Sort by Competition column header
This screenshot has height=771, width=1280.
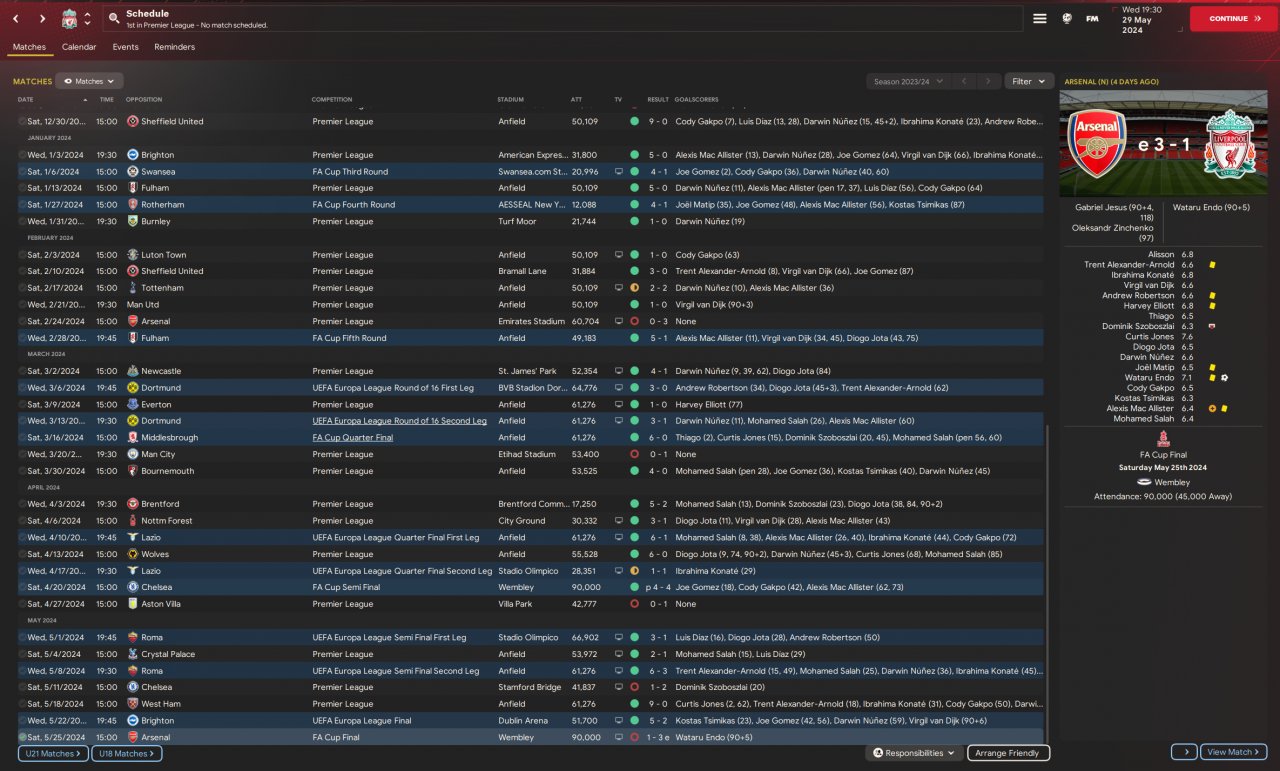tap(332, 100)
